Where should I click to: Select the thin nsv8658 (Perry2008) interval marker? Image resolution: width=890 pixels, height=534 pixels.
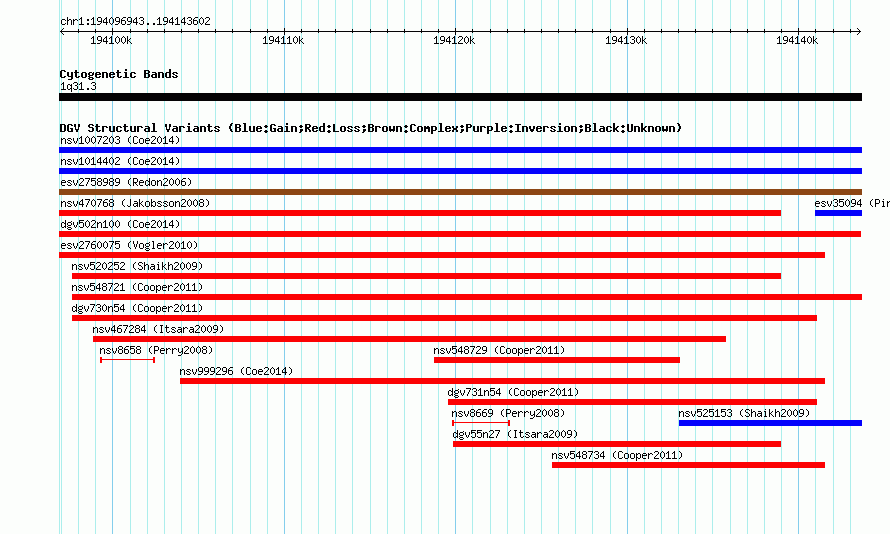128,360
